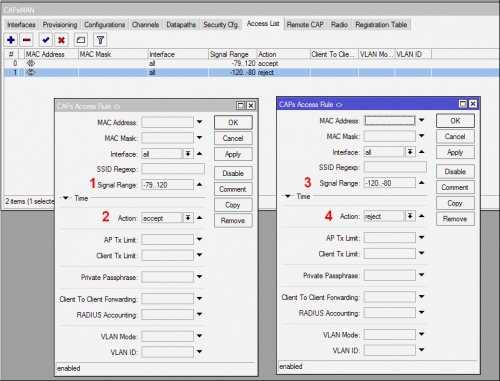Expand VLAN ID in reject rule dialog
500x381 pixels.
click(x=422, y=350)
